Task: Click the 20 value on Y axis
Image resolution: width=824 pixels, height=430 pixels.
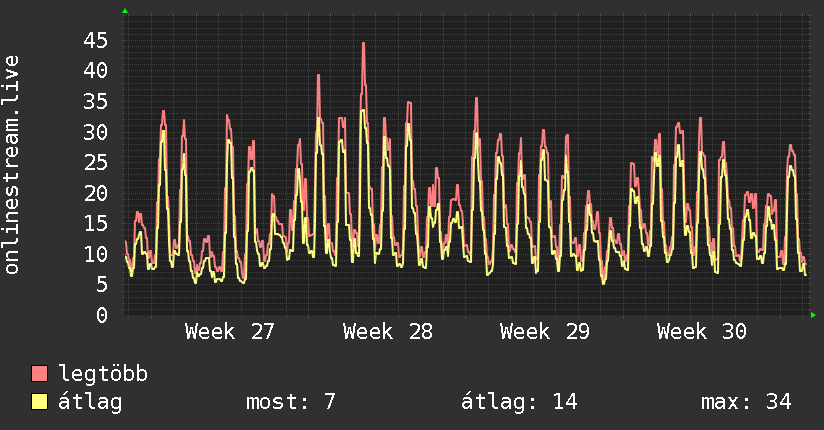Action: [x=96, y=193]
